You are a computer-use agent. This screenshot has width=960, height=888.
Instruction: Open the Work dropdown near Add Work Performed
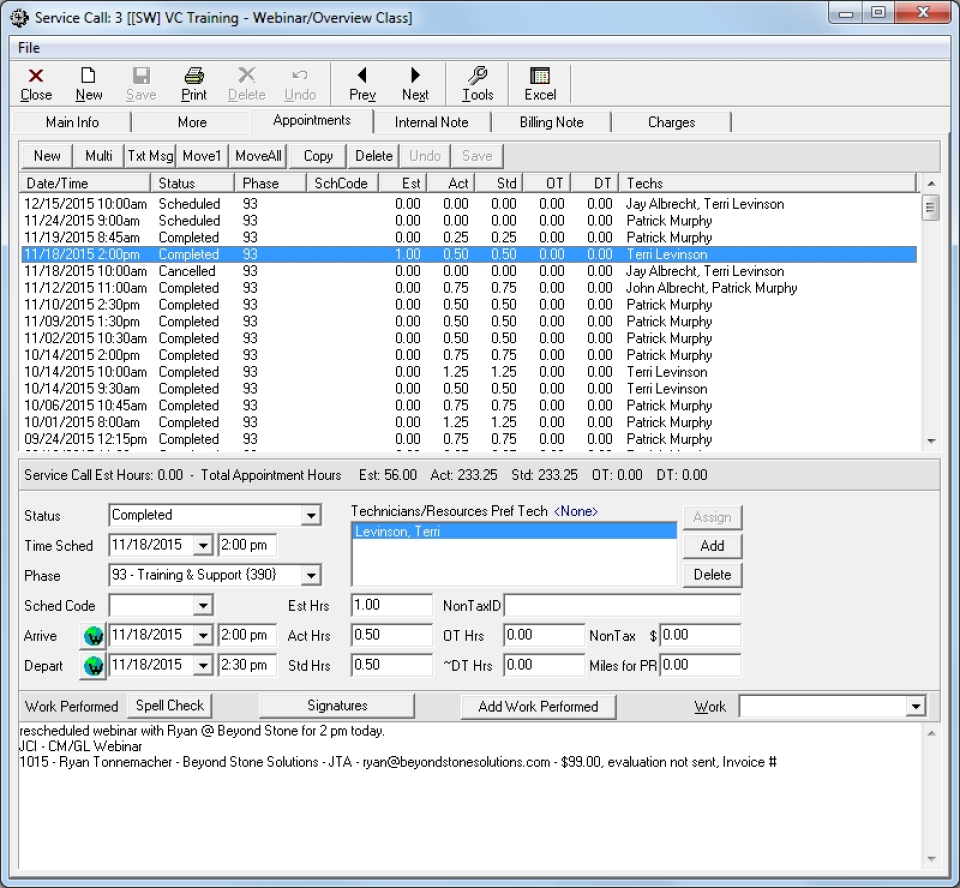pos(918,706)
